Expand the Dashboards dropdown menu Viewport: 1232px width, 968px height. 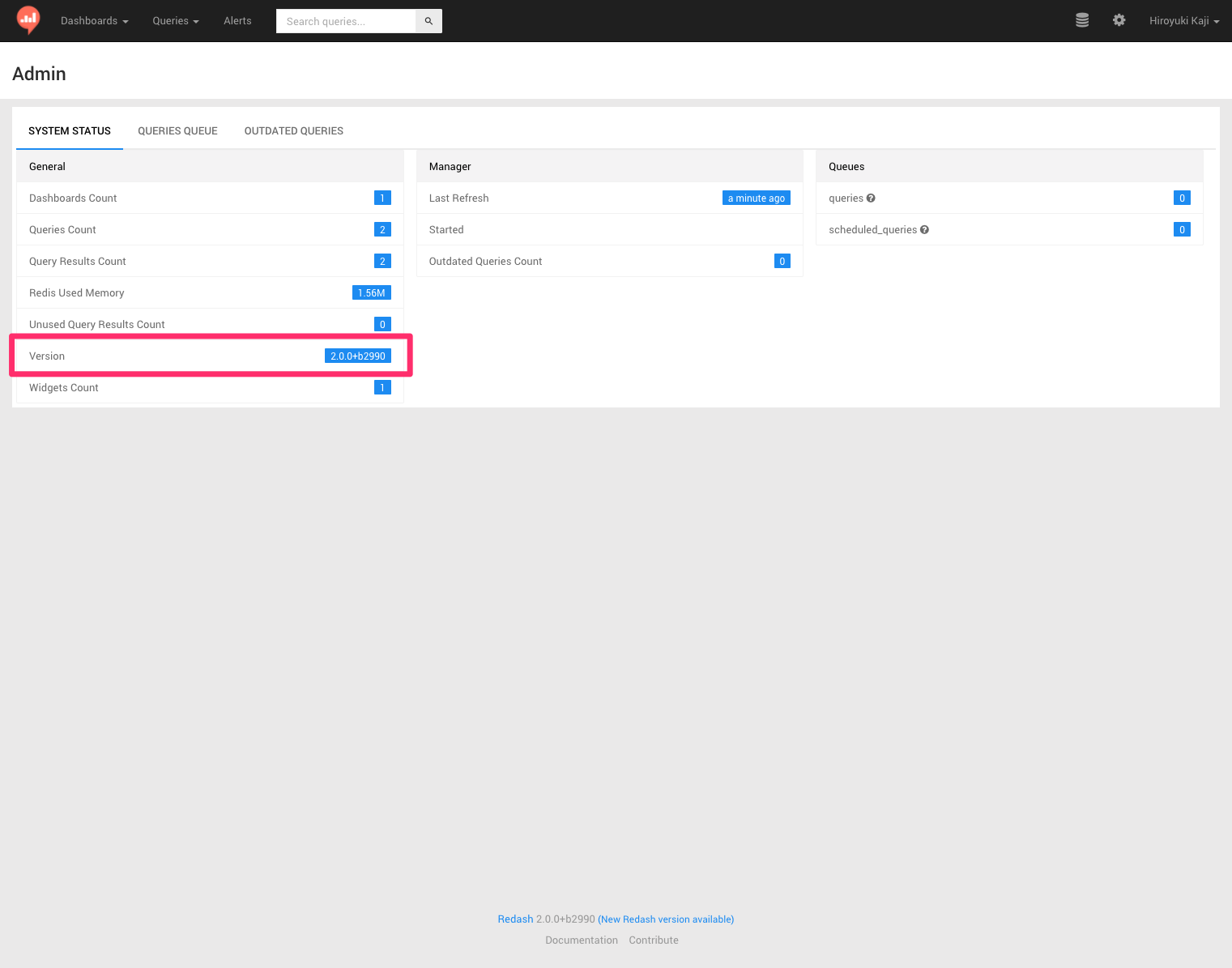pos(94,20)
